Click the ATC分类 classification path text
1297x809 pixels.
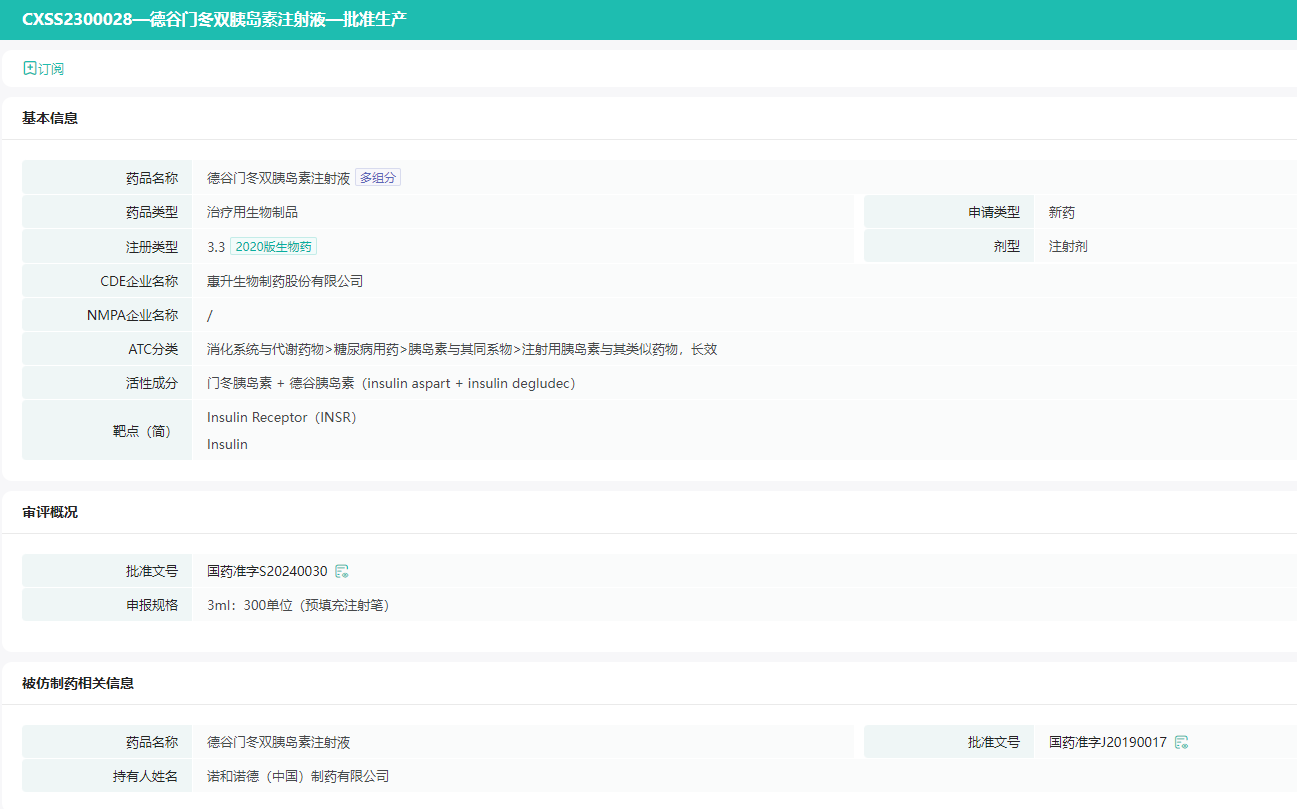coord(461,349)
